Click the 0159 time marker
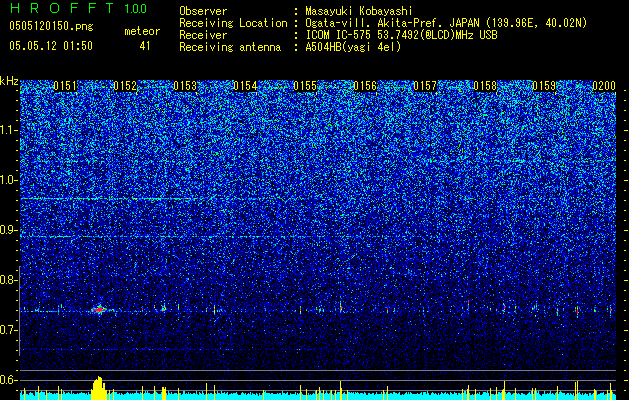 point(545,86)
